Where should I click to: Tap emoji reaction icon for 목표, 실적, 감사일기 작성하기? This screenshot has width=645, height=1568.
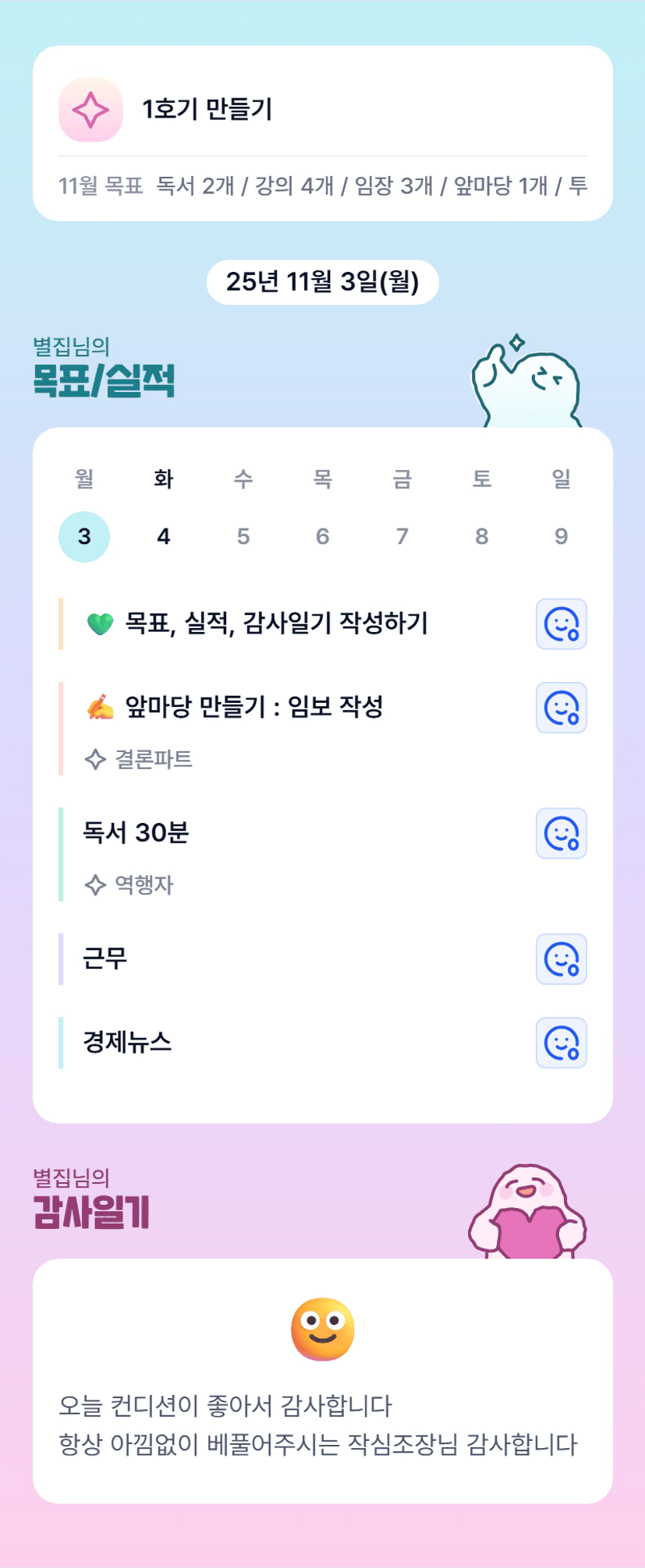pos(561,624)
